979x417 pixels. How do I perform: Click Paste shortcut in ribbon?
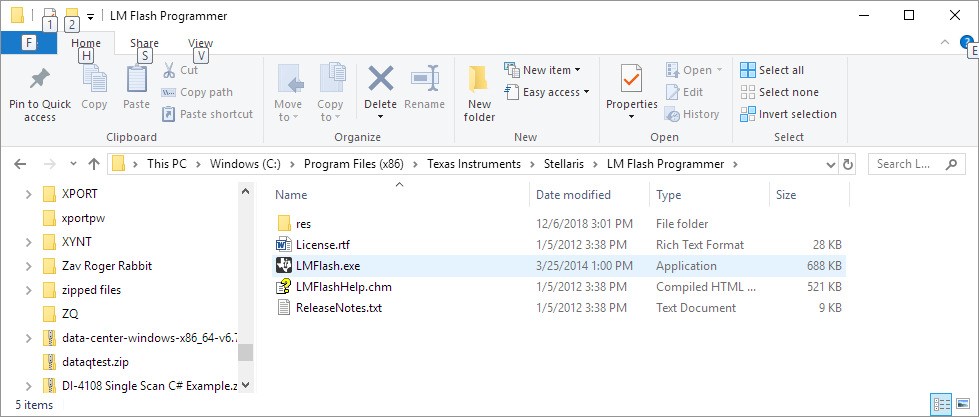coord(207,114)
